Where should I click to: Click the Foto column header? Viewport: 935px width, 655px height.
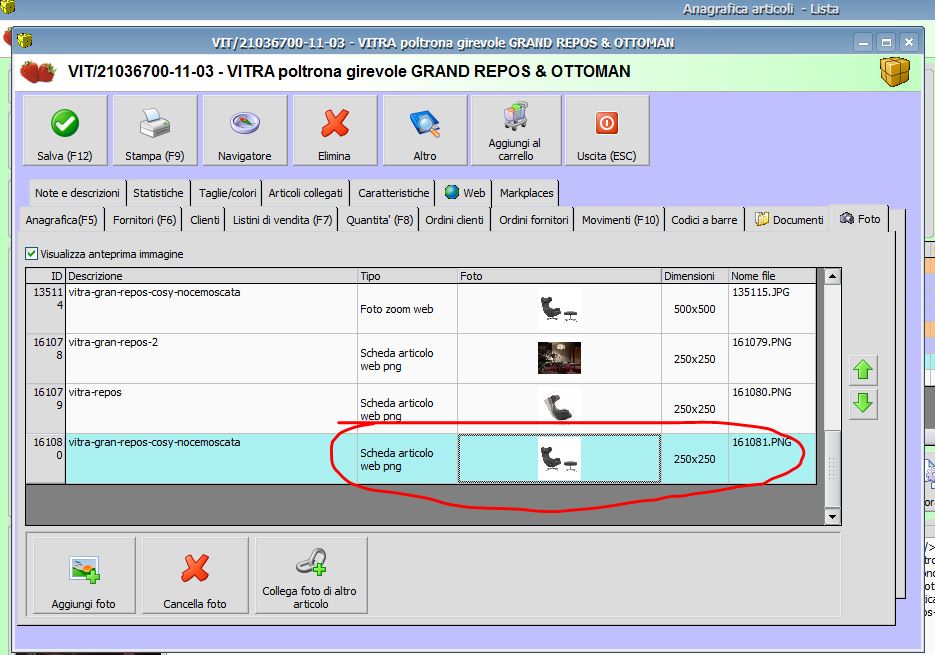pos(559,276)
